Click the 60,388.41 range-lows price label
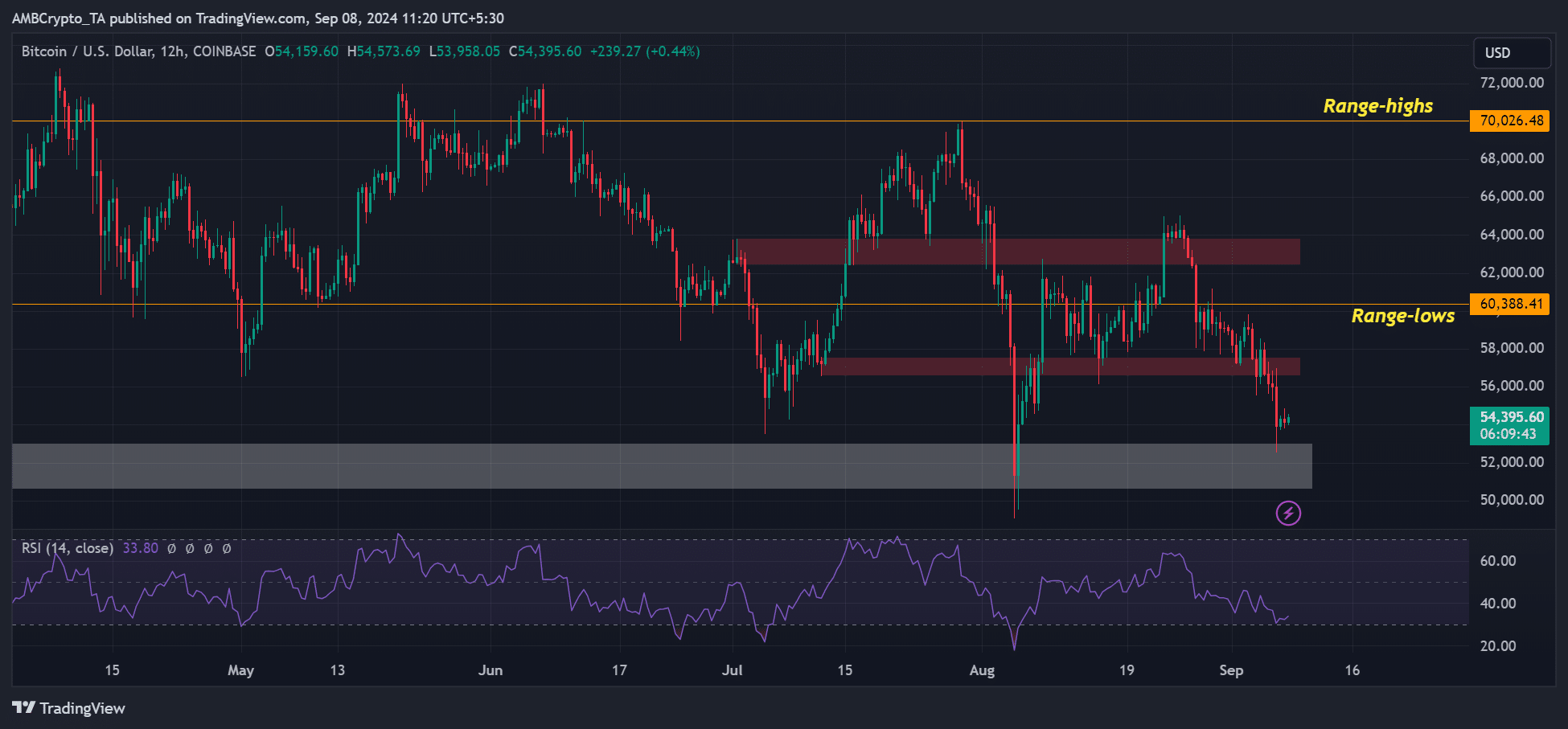The width and height of the screenshot is (1568, 729). click(1509, 304)
